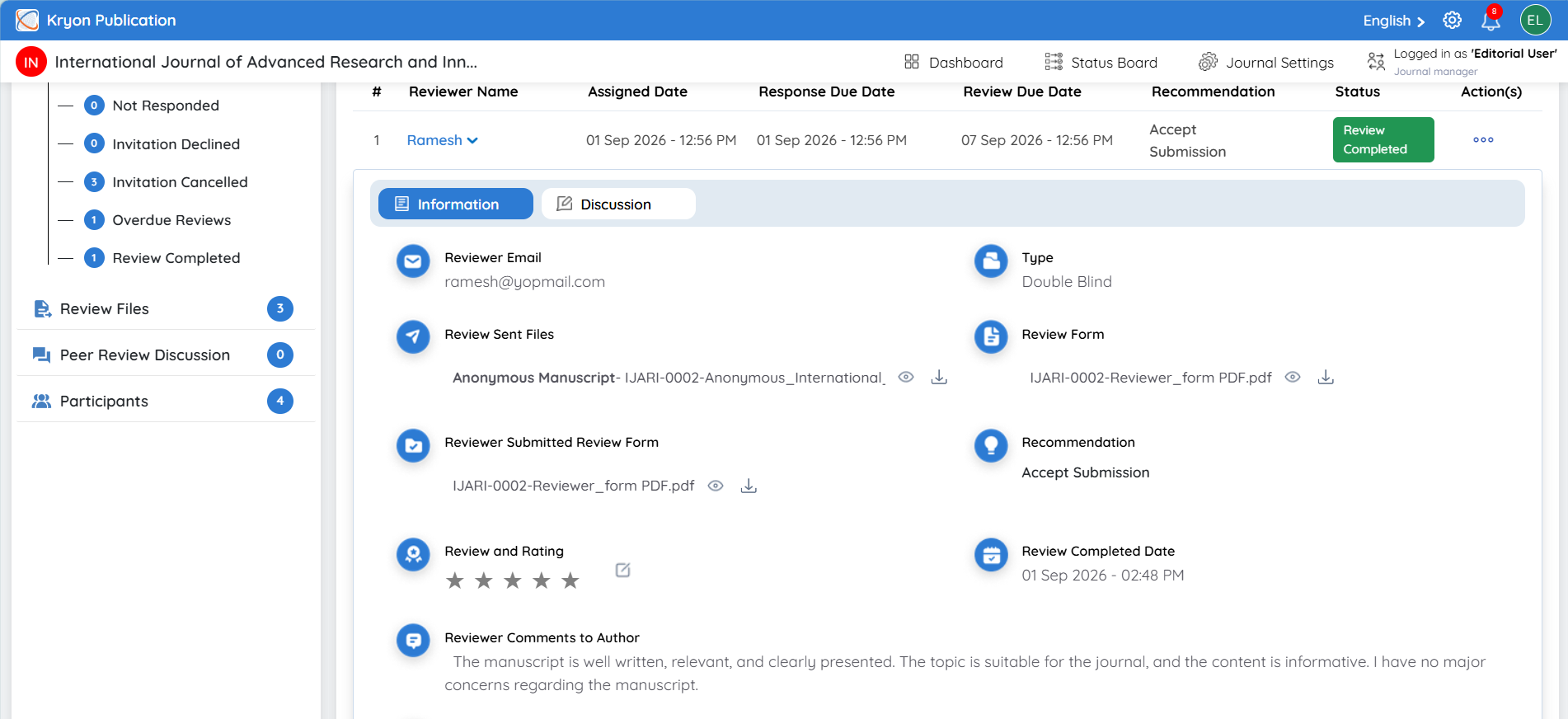
Task: Preview the Review Form PDF
Action: (x=1293, y=377)
